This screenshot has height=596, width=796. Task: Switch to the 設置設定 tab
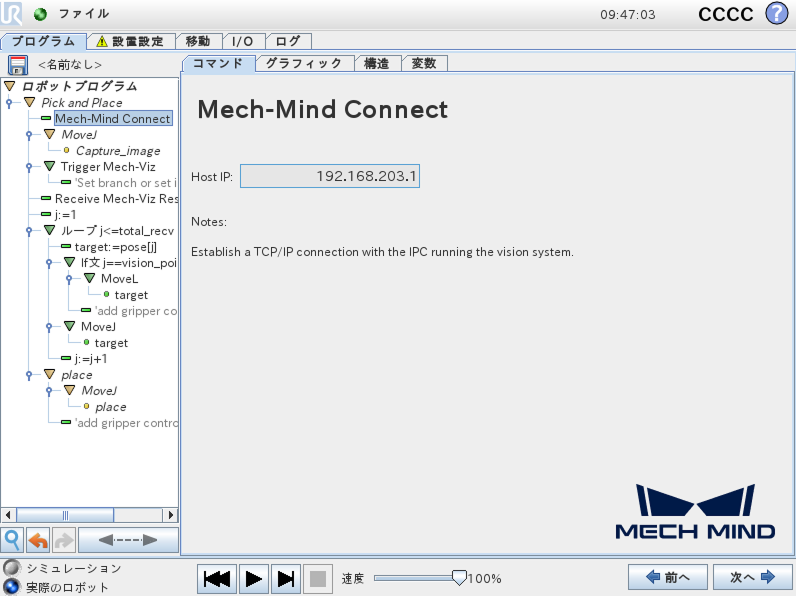[x=131, y=41]
